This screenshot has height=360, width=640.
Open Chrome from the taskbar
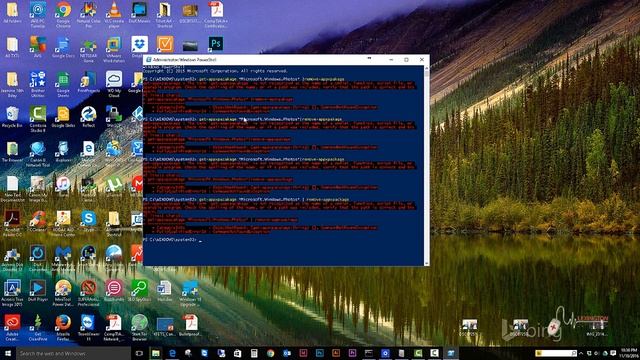tap(270, 353)
